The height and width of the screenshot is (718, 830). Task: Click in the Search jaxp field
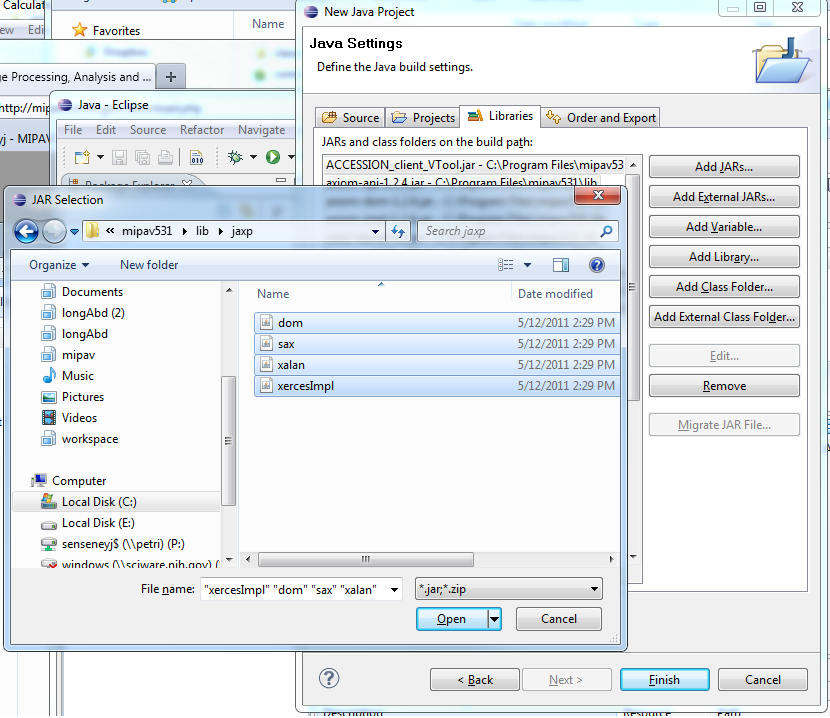(509, 231)
